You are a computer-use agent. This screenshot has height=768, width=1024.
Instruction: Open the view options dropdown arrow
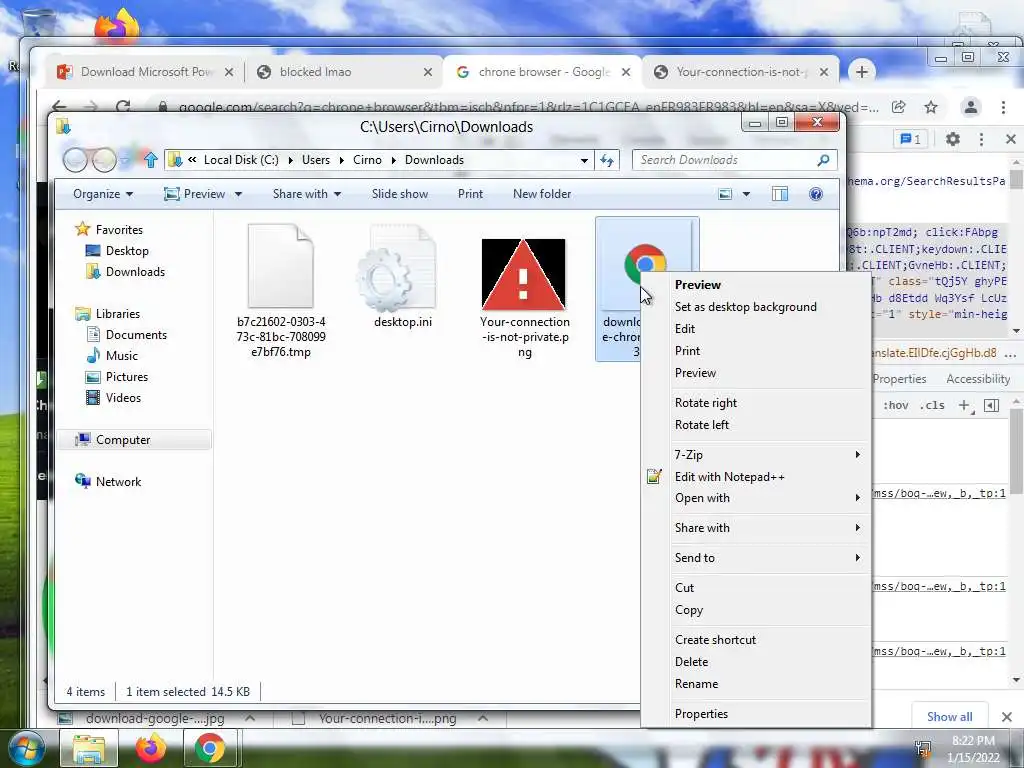tap(746, 194)
